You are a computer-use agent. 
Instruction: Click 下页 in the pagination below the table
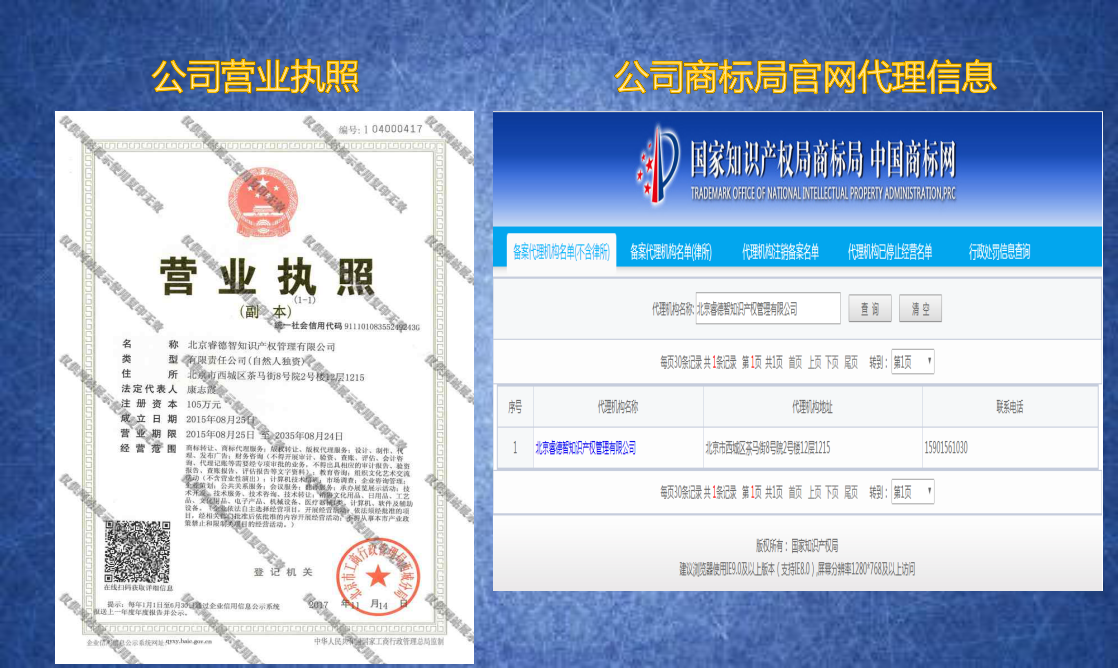coord(832,492)
